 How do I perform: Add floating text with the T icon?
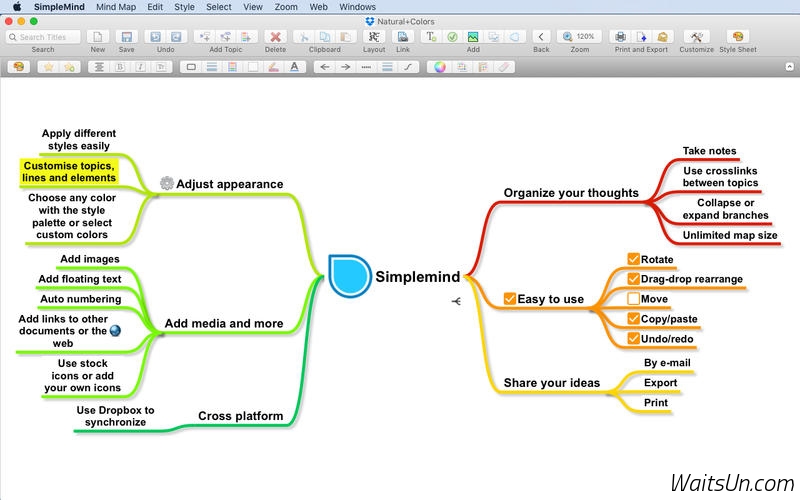pos(432,37)
